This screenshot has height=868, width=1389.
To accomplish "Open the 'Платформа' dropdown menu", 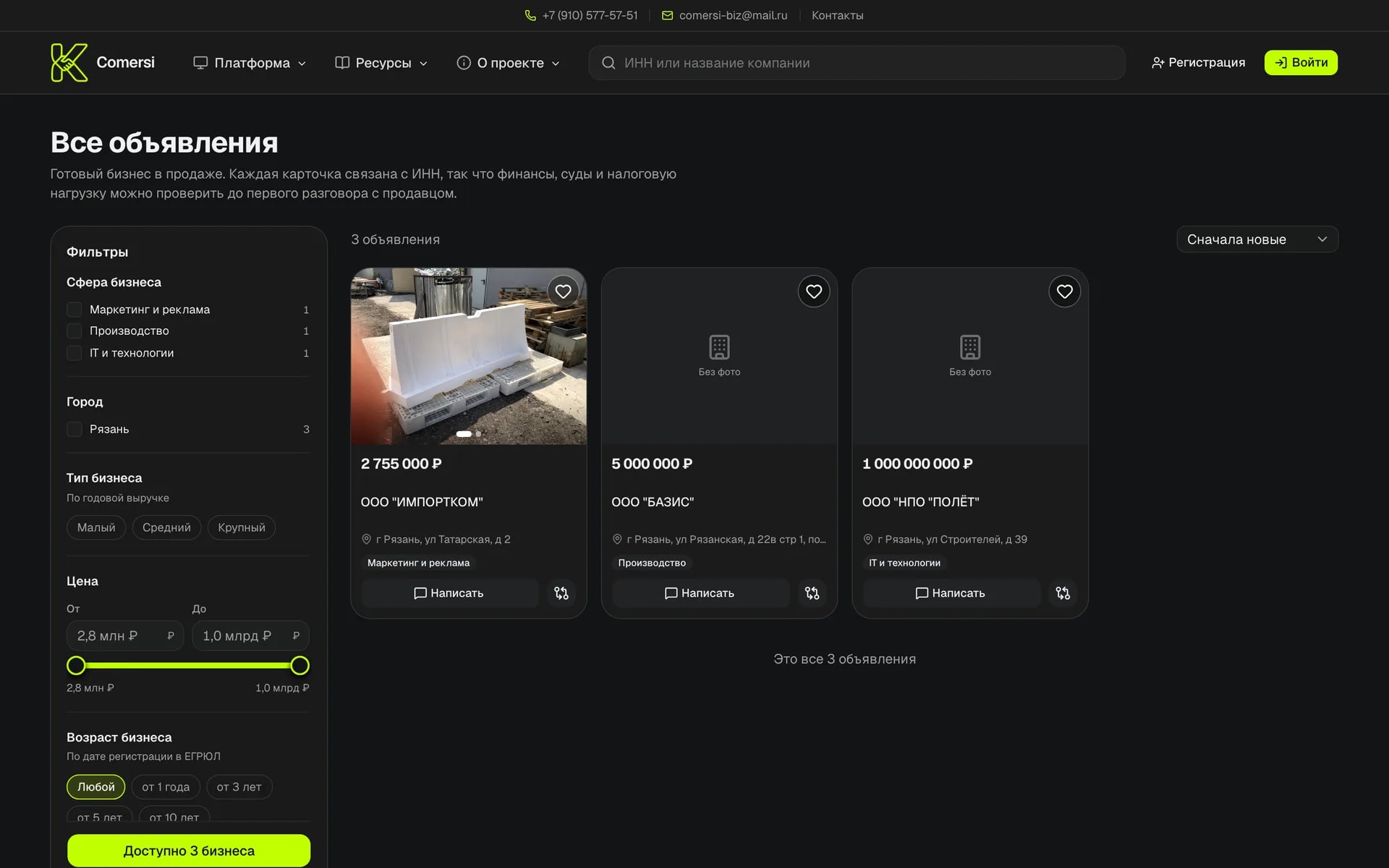I will (x=250, y=63).
